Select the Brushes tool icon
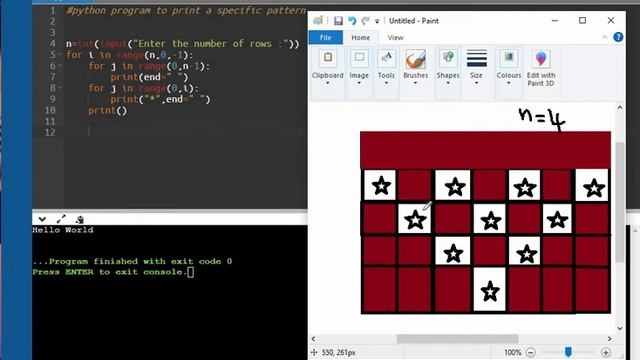This screenshot has height=360, width=640. 415,59
